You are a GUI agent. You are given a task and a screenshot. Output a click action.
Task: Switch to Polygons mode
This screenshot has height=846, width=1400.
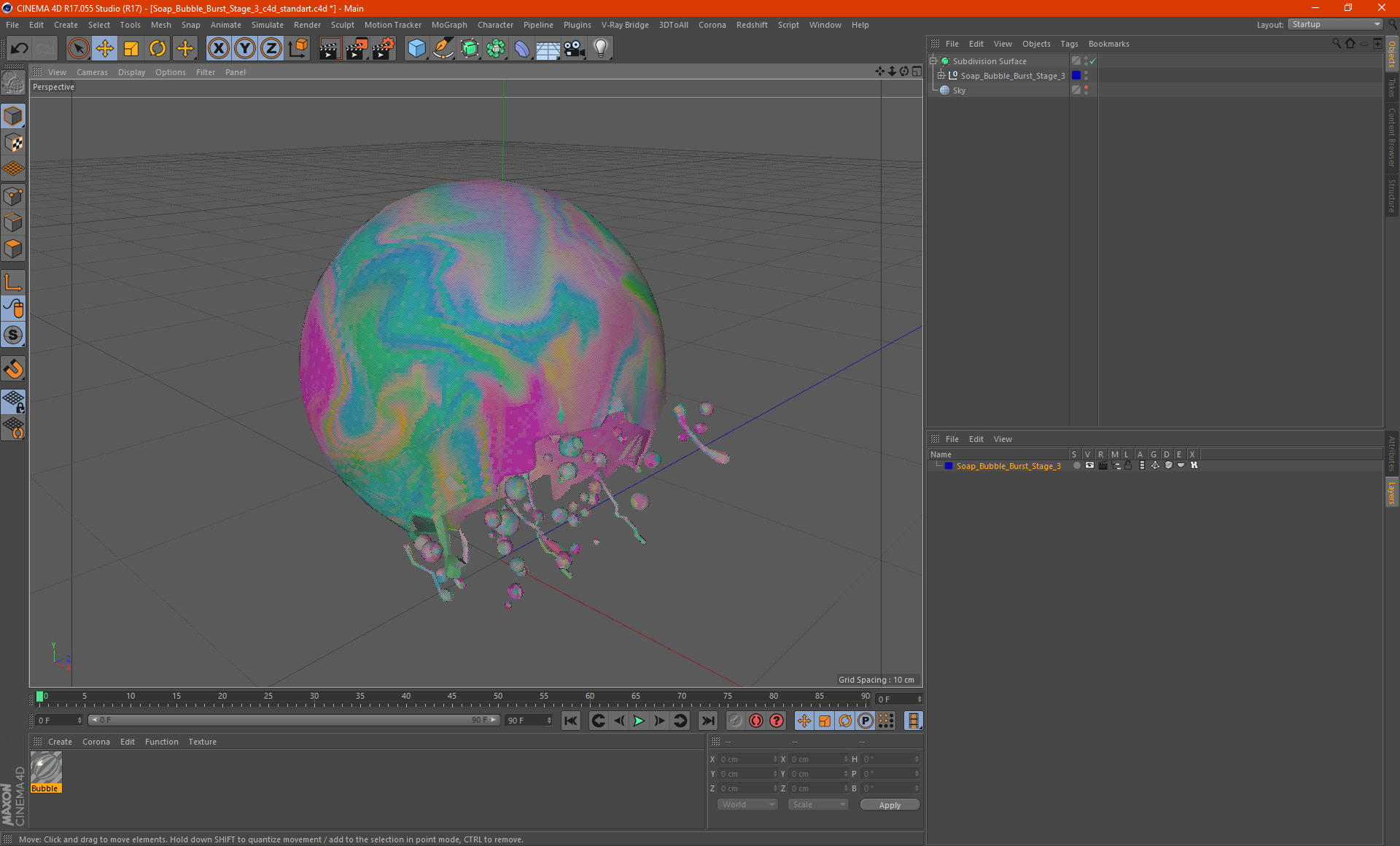tap(13, 249)
